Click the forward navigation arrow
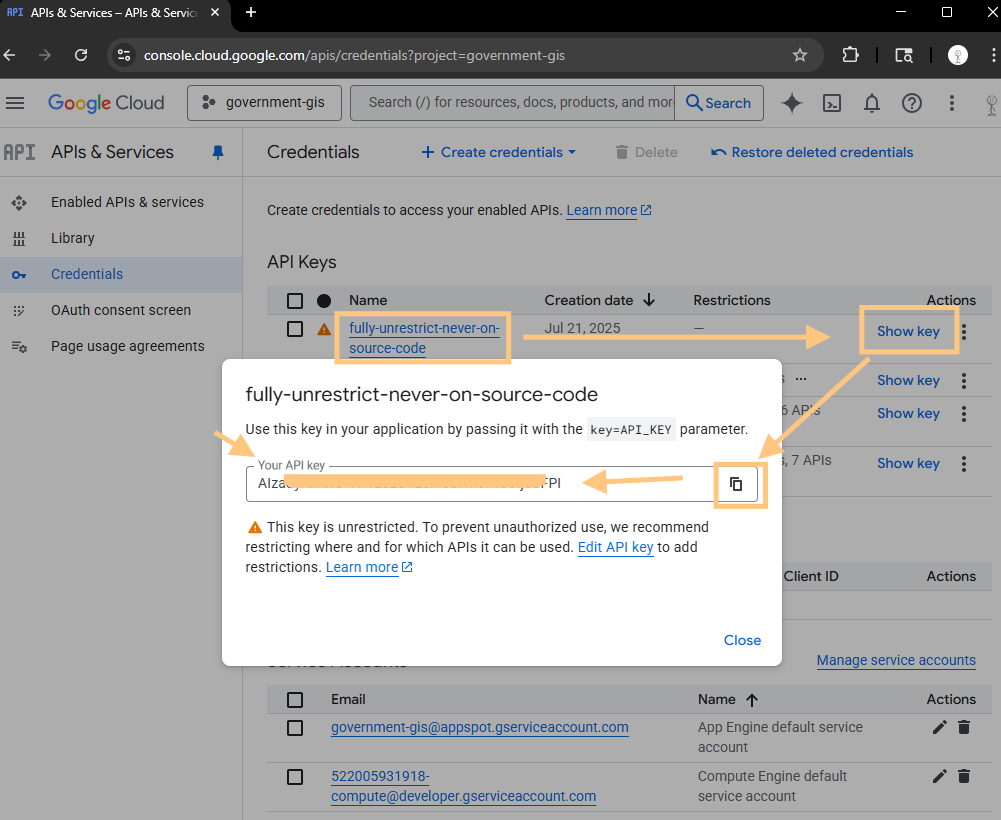The width and height of the screenshot is (1001, 820). tap(45, 56)
